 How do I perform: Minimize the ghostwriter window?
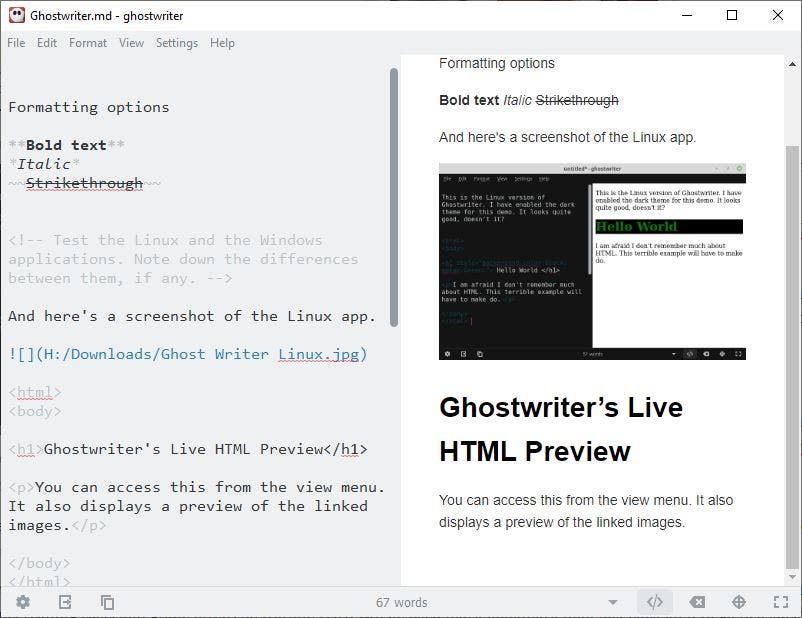tap(687, 15)
